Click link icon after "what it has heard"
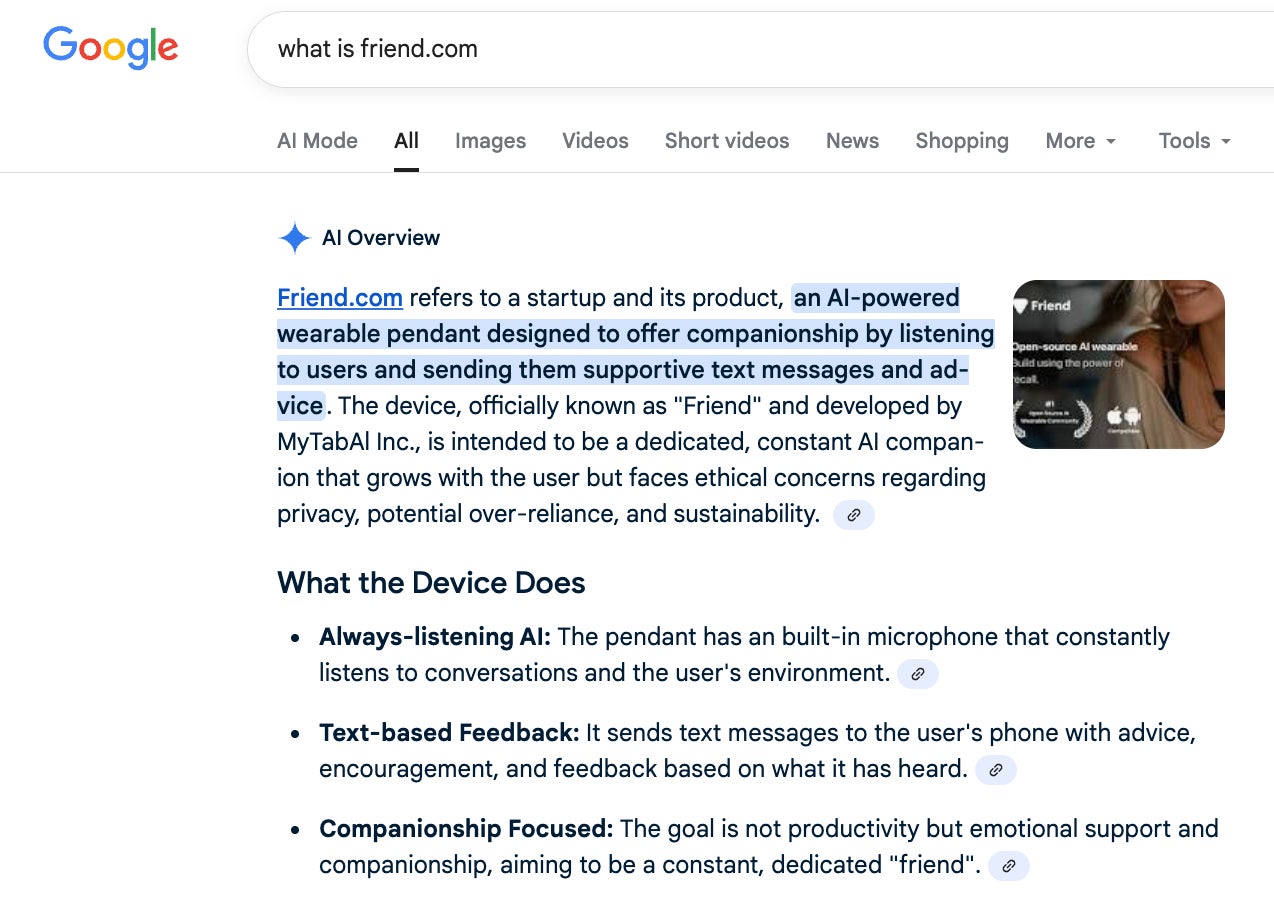The image size is (1274, 902). click(x=995, y=770)
